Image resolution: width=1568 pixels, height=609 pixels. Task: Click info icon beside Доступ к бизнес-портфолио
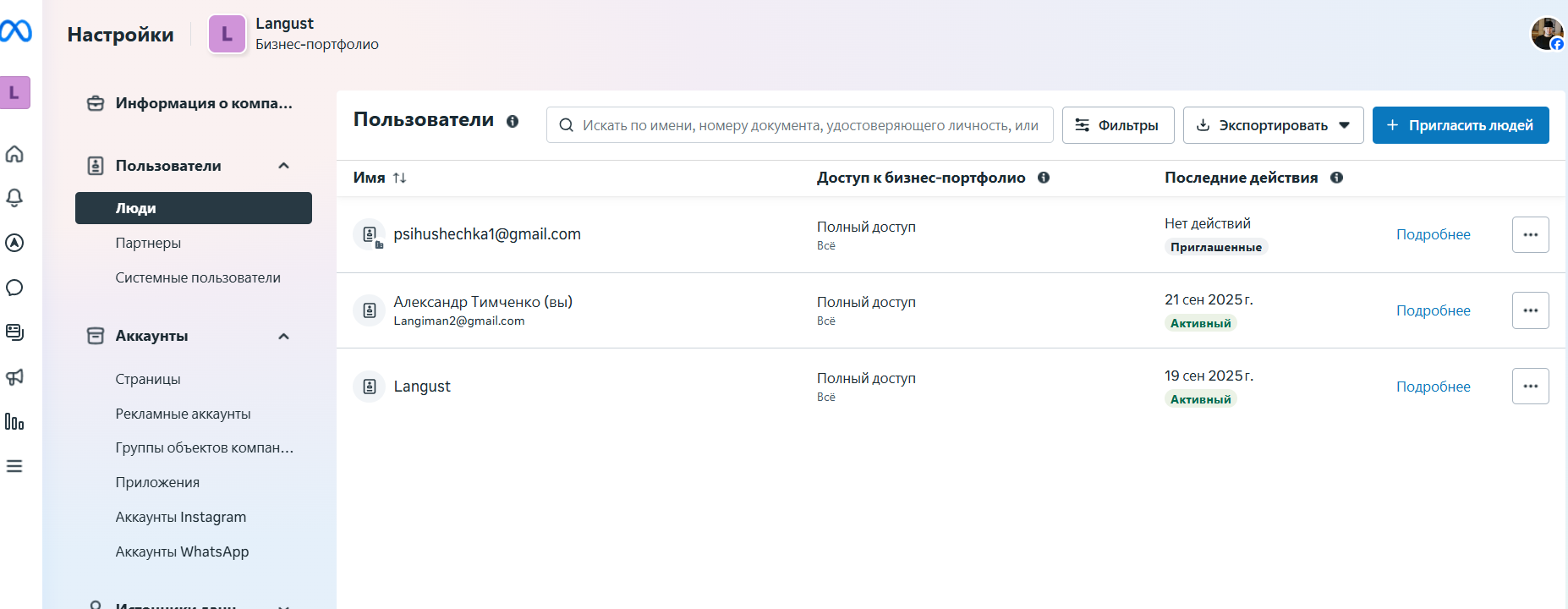pos(1044,178)
